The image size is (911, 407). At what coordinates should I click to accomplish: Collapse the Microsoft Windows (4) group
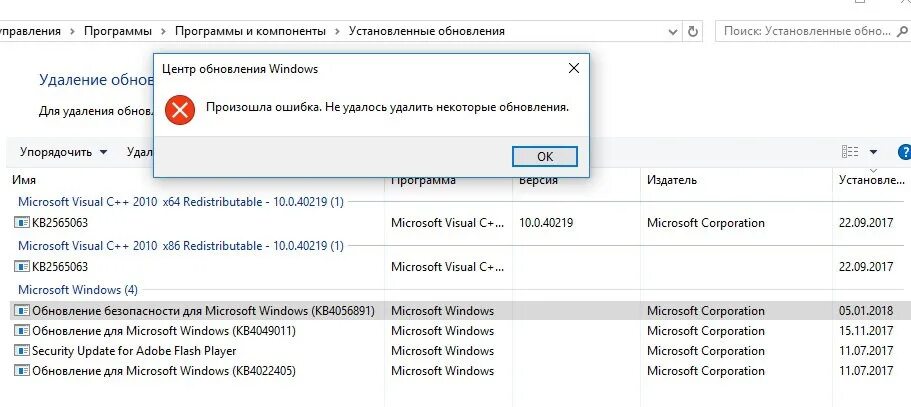point(78,290)
